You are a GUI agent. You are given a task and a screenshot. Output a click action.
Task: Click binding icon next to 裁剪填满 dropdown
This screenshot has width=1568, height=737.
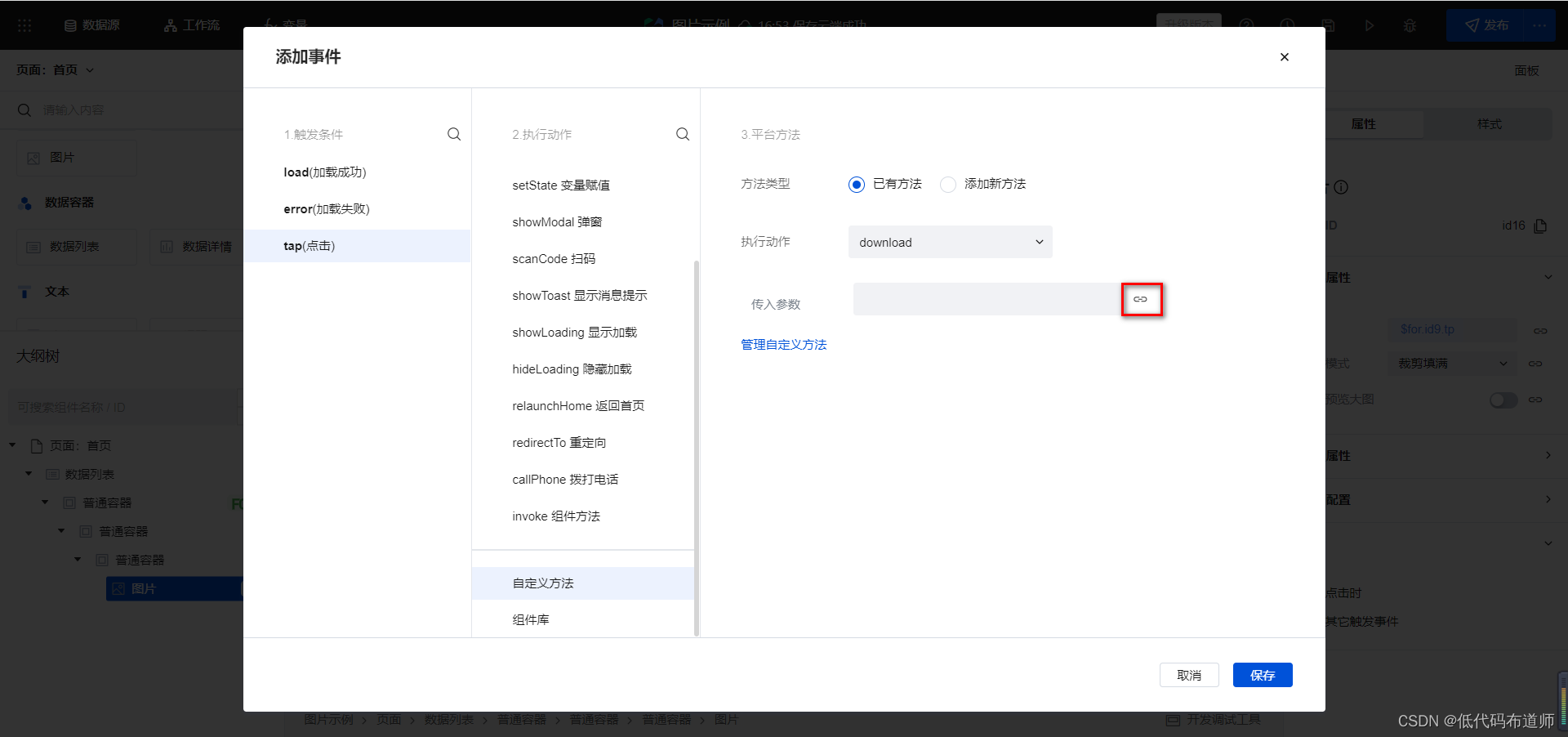tap(1535, 364)
